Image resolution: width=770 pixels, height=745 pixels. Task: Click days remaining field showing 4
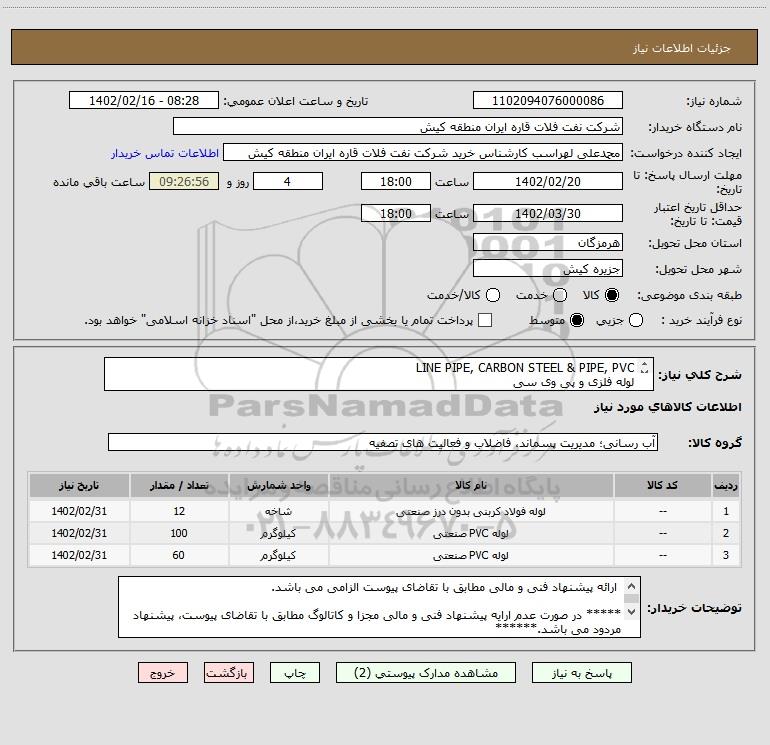(x=288, y=181)
